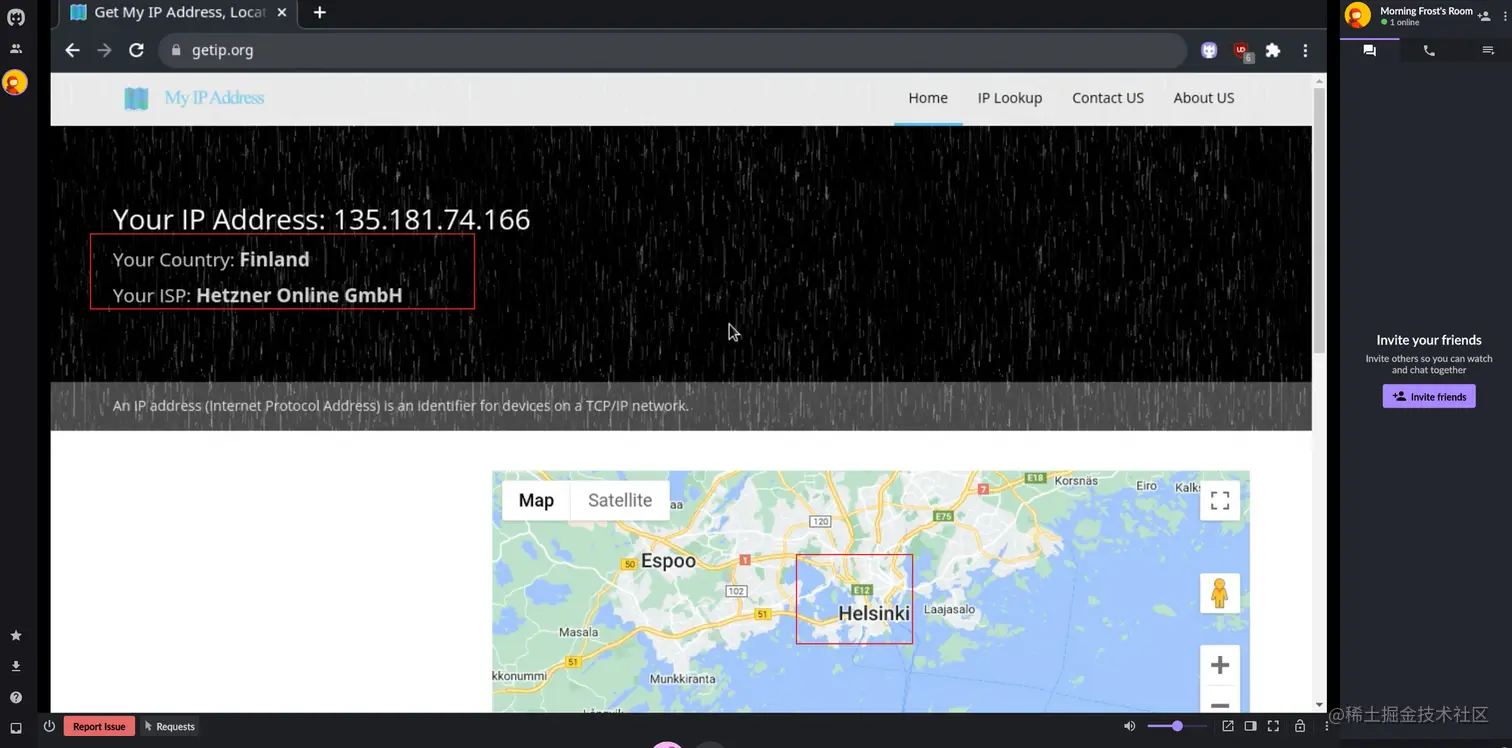Viewport: 1512px width, 748px height.
Task: Toggle the side panel view
Action: tap(1250, 726)
